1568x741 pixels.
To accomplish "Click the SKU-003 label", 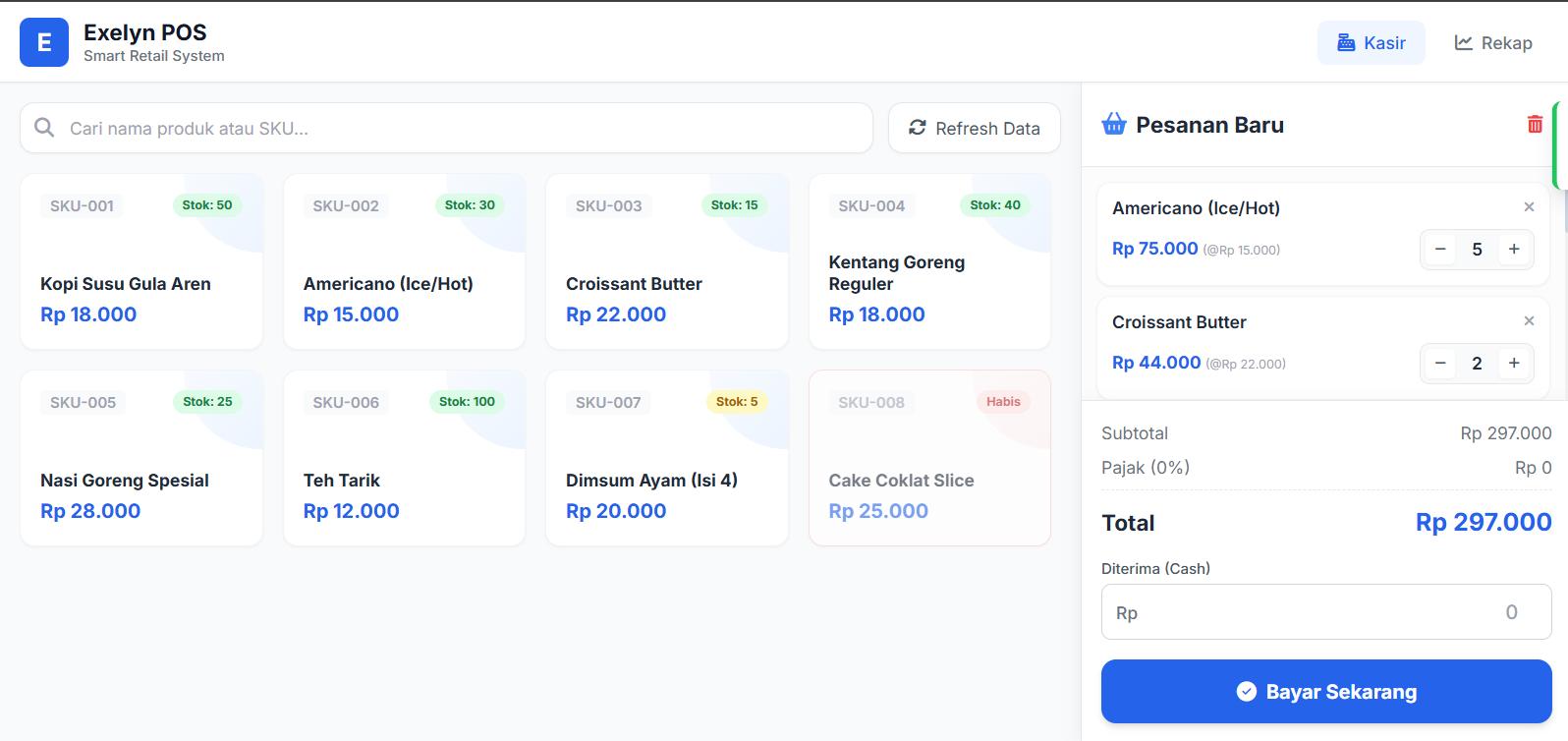I will [608, 205].
